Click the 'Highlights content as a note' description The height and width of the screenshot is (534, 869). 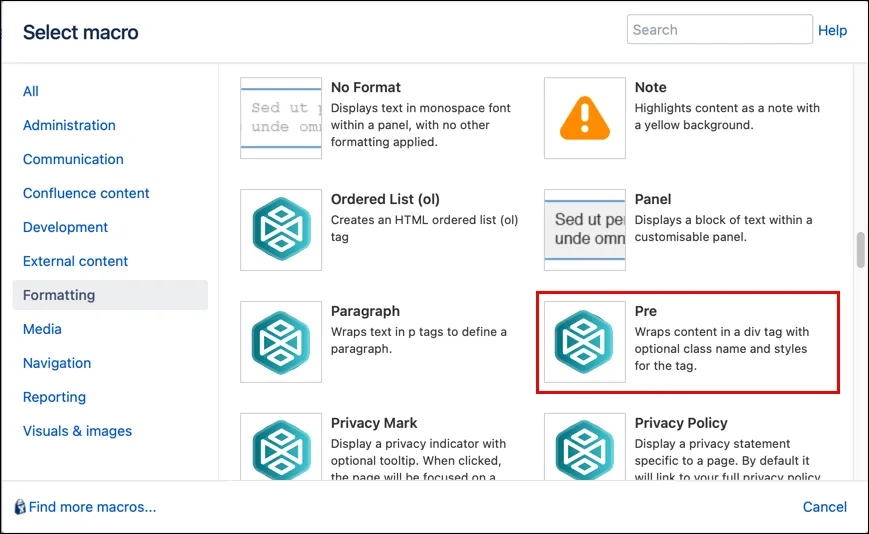click(x=727, y=116)
